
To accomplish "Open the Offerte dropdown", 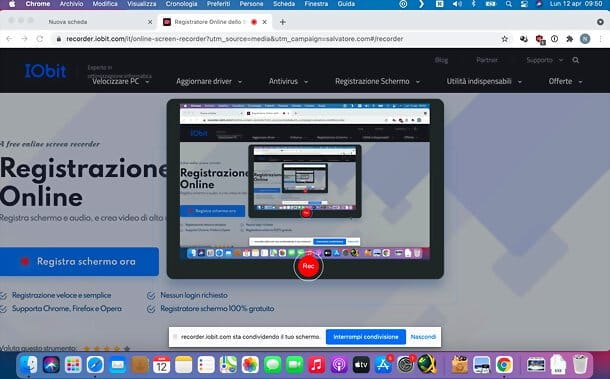I will pyautogui.click(x=565, y=81).
